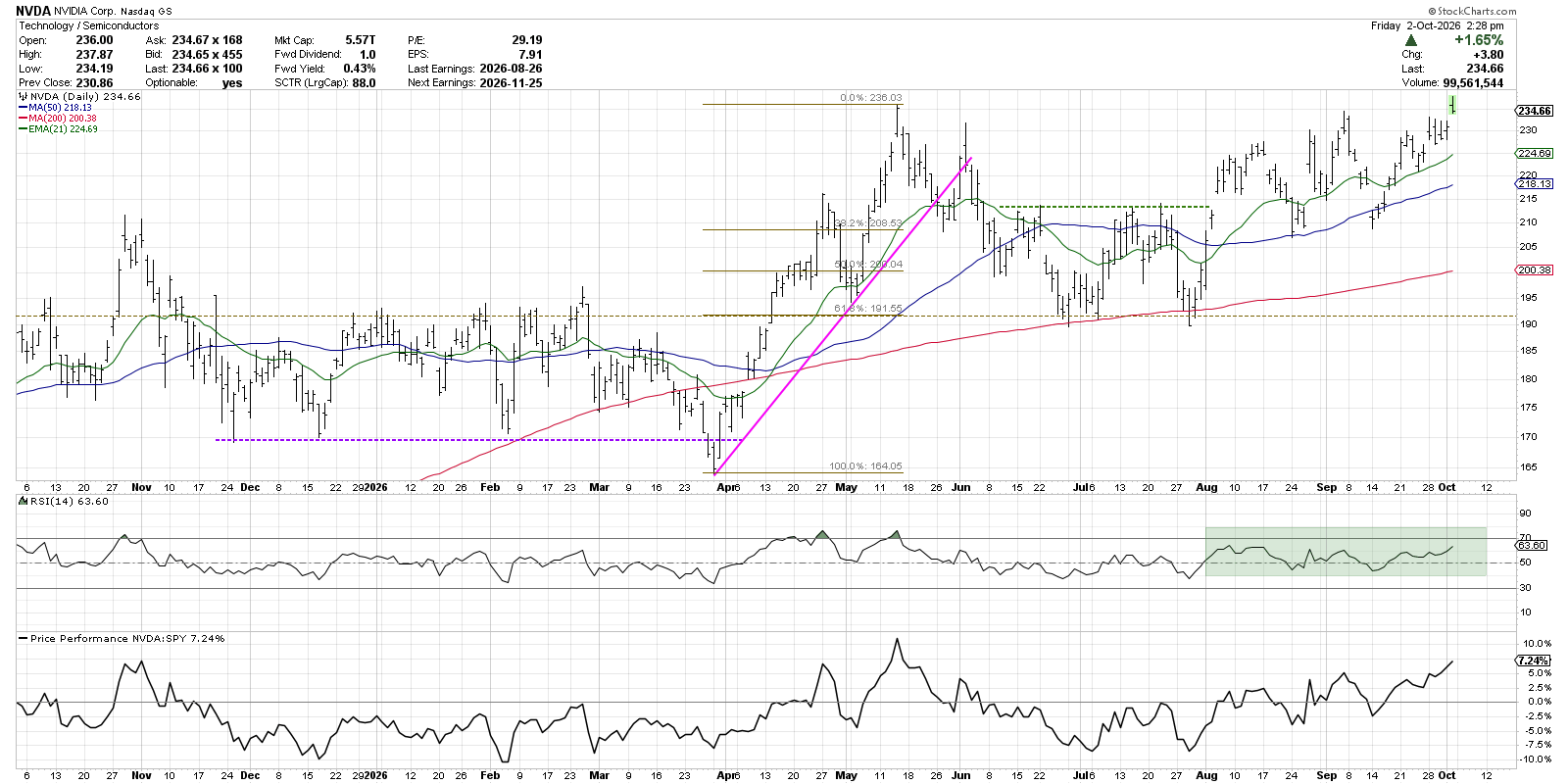Click the EPS value 7.91
Viewport: 1568px width, 784px height.
coord(530,55)
